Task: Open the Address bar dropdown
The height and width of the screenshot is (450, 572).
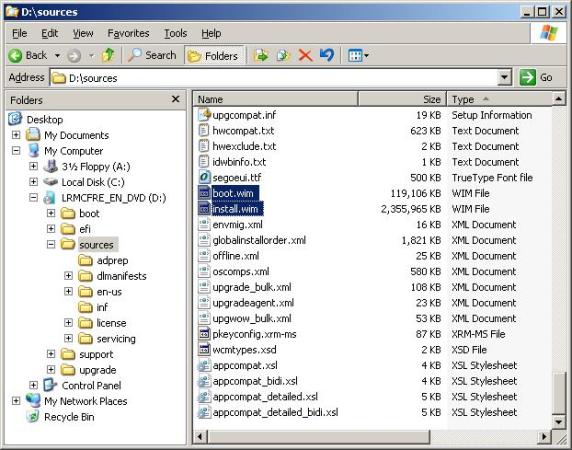Action: [505, 78]
